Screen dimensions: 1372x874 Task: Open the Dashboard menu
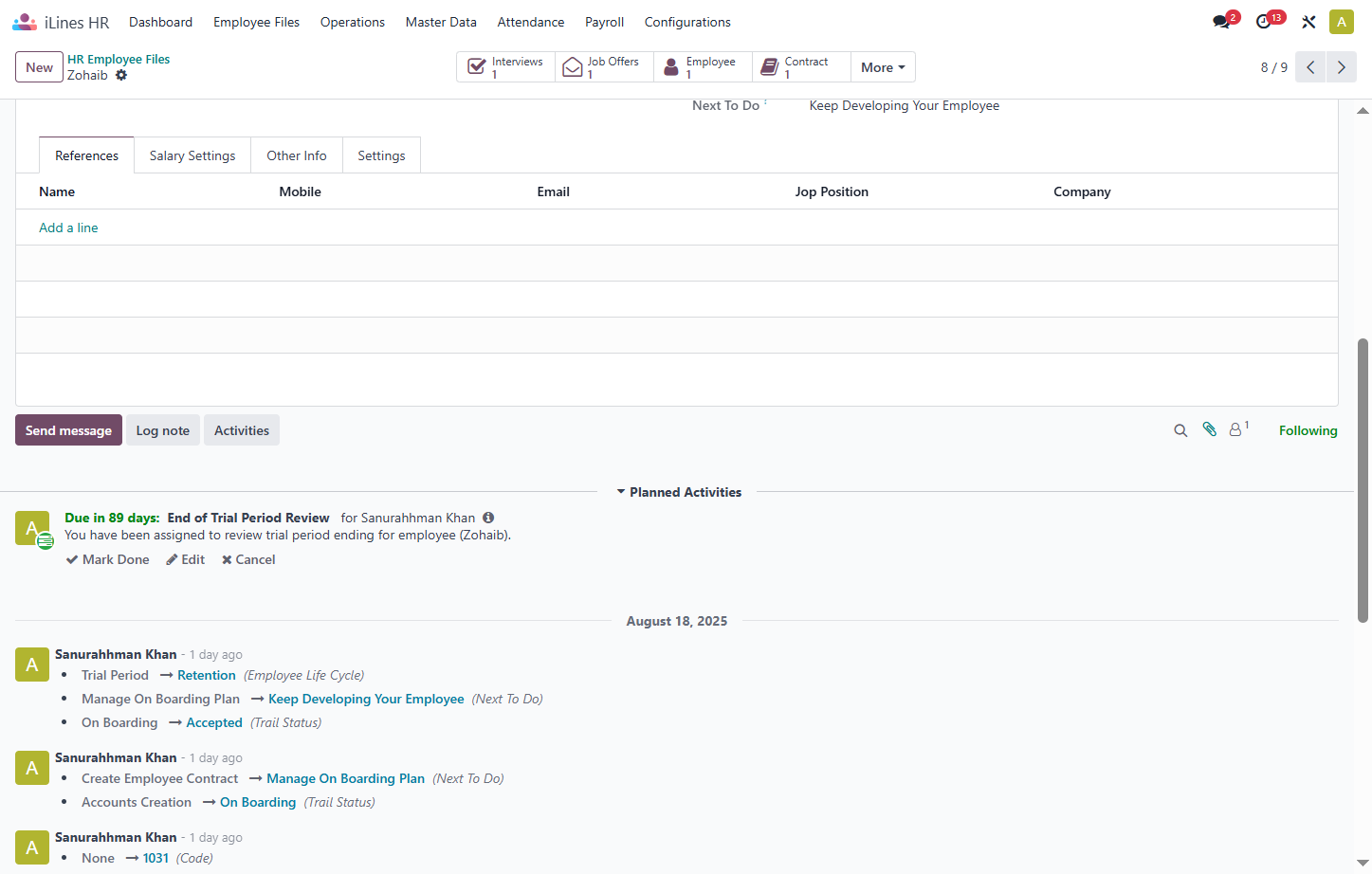point(160,22)
